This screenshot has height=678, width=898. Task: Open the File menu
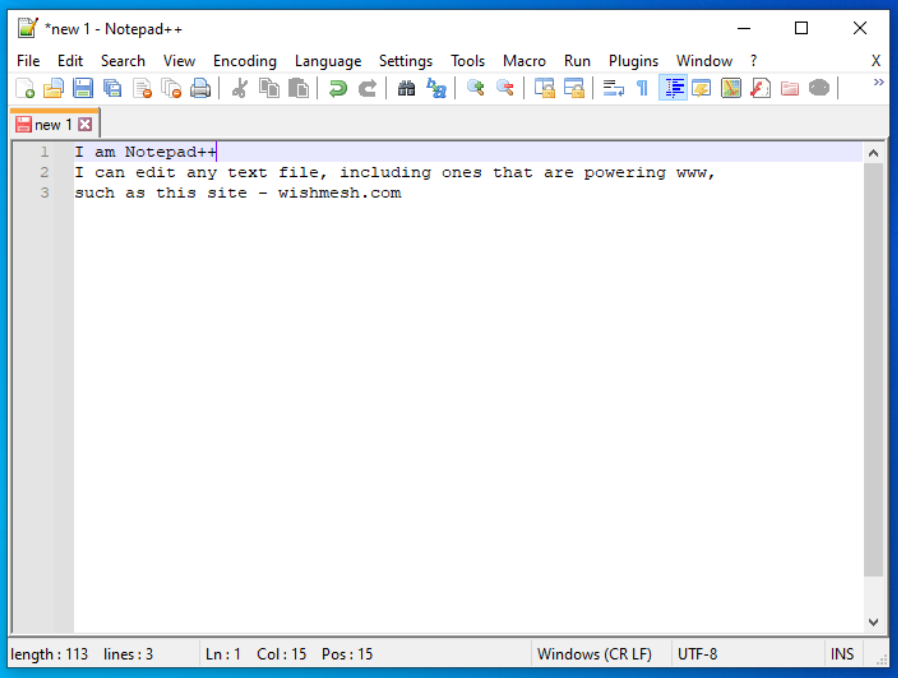tap(28, 61)
